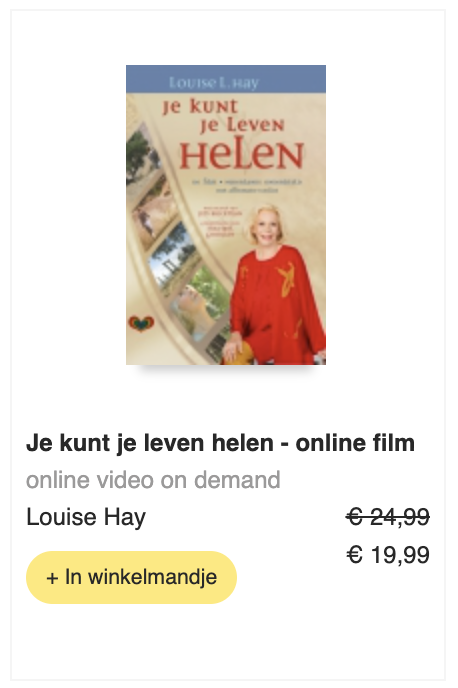Click the 'online film' part of the title

coord(355,443)
